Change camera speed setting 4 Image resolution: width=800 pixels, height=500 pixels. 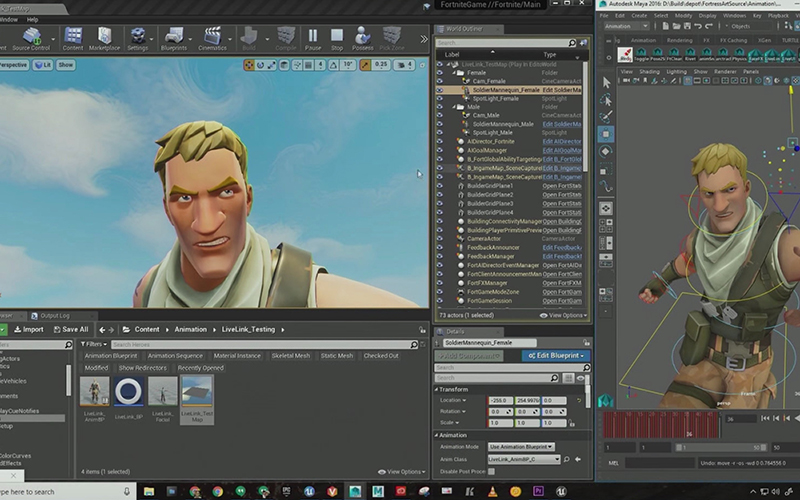(x=404, y=65)
